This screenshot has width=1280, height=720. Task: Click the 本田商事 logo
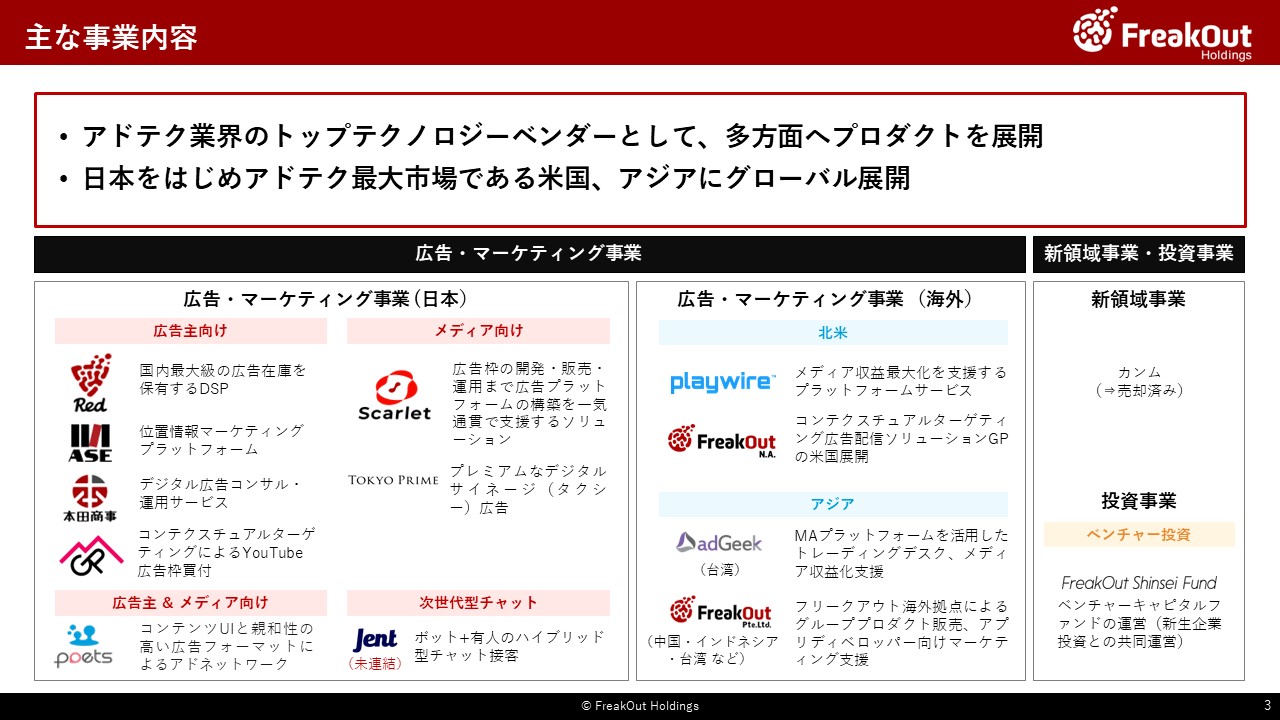89,498
